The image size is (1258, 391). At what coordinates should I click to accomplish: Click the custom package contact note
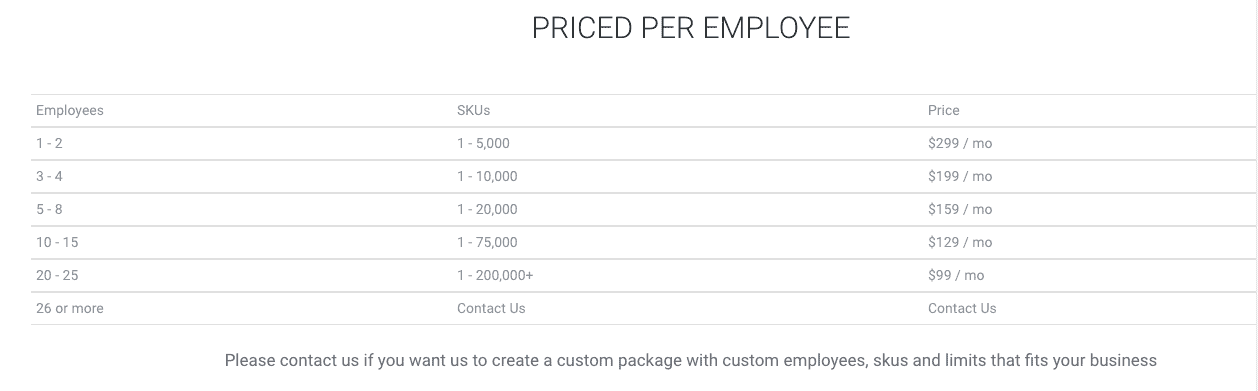pyautogui.click(x=691, y=360)
